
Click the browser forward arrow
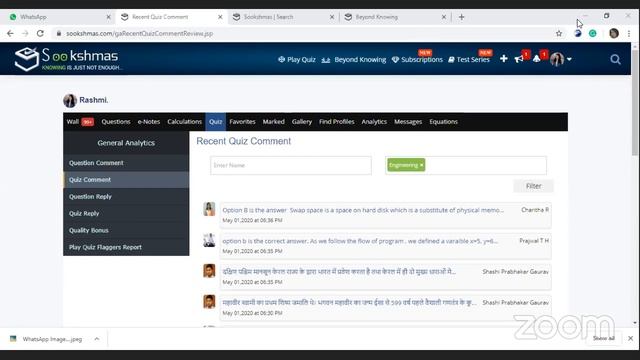[x=25, y=33]
